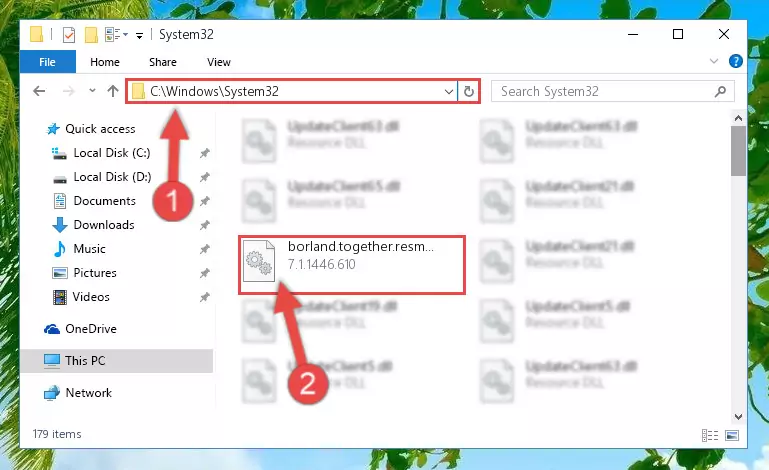Switch to details view in status bar
This screenshot has width=769, height=470.
[710, 435]
